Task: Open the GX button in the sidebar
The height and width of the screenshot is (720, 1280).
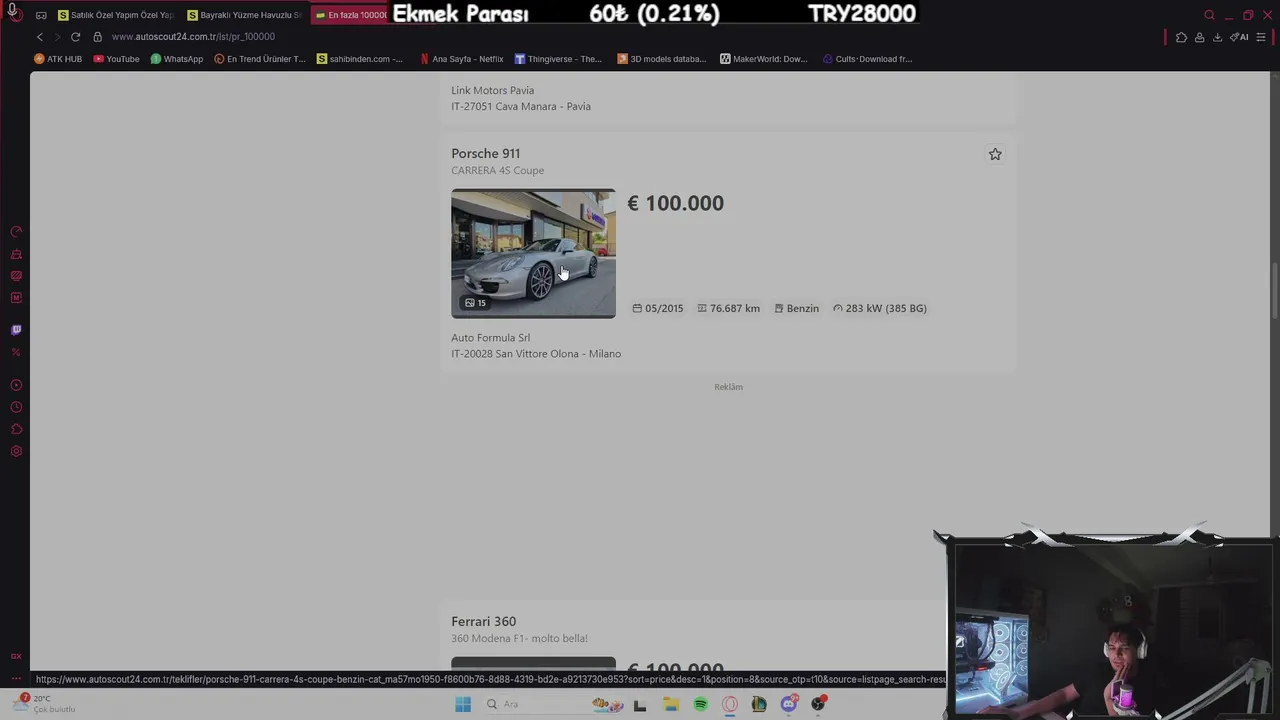Action: click(x=16, y=657)
